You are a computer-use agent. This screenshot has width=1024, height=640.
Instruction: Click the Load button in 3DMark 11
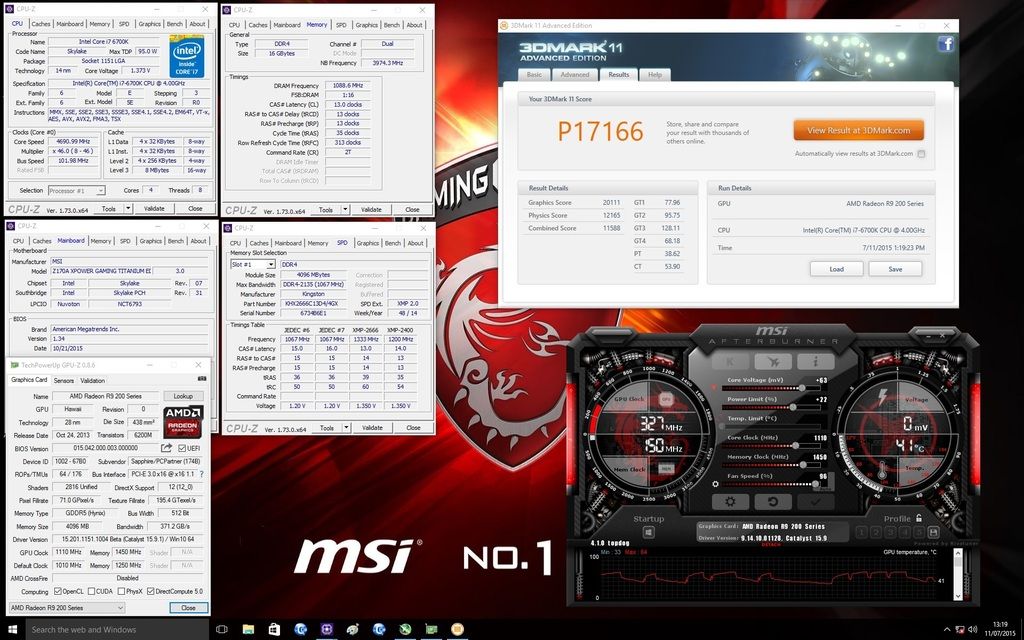click(x=837, y=269)
